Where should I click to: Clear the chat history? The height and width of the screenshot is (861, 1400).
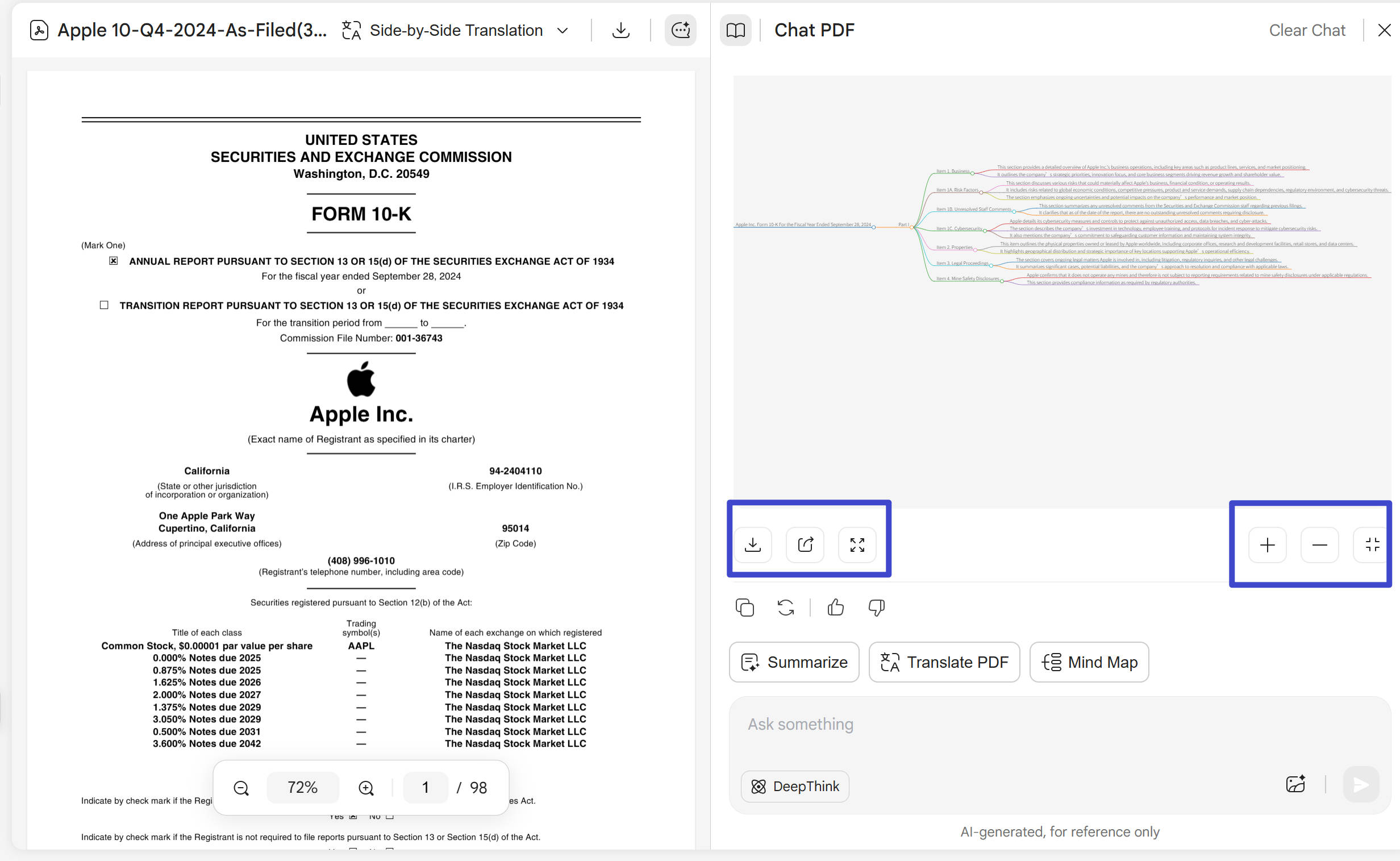1307,30
